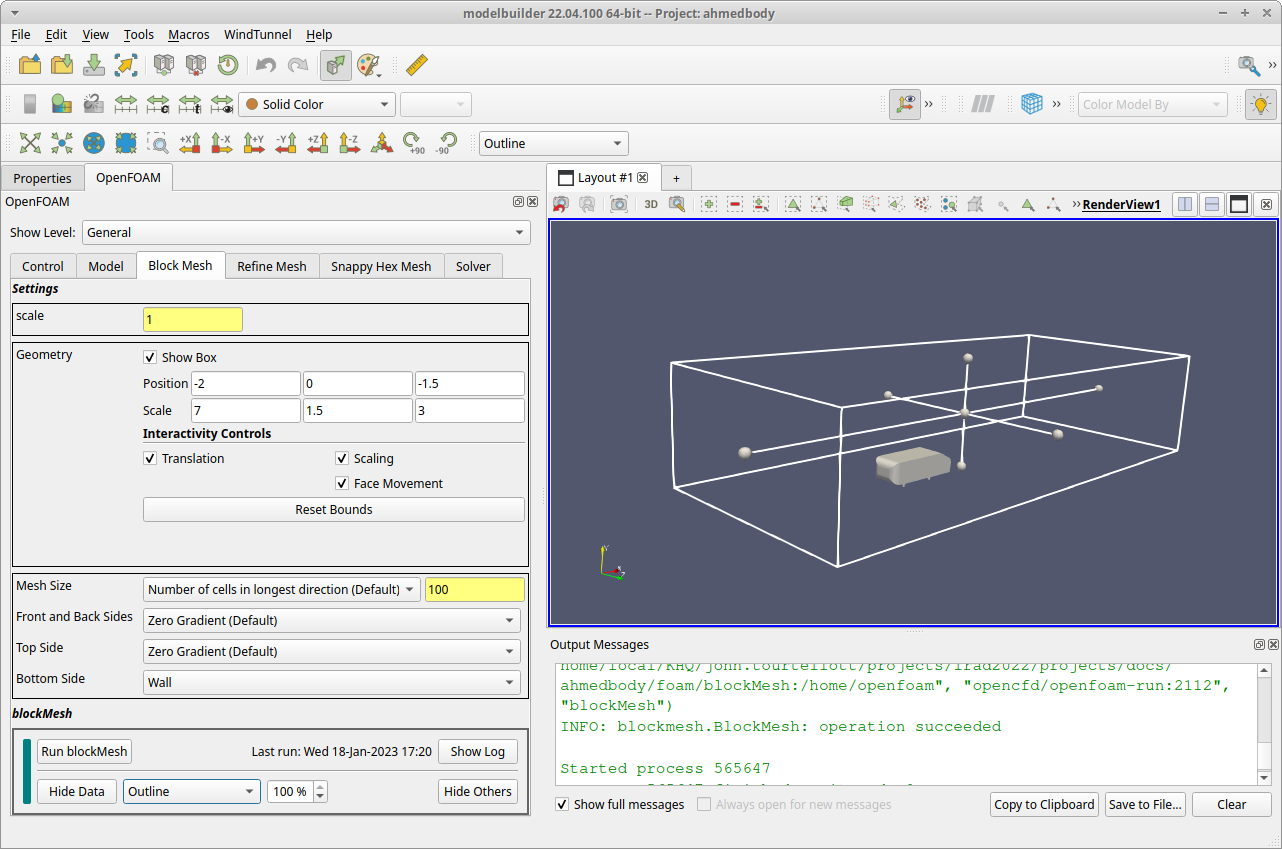Click the edit color map icon
Screen dimensions: 1282x849
pos(62,104)
